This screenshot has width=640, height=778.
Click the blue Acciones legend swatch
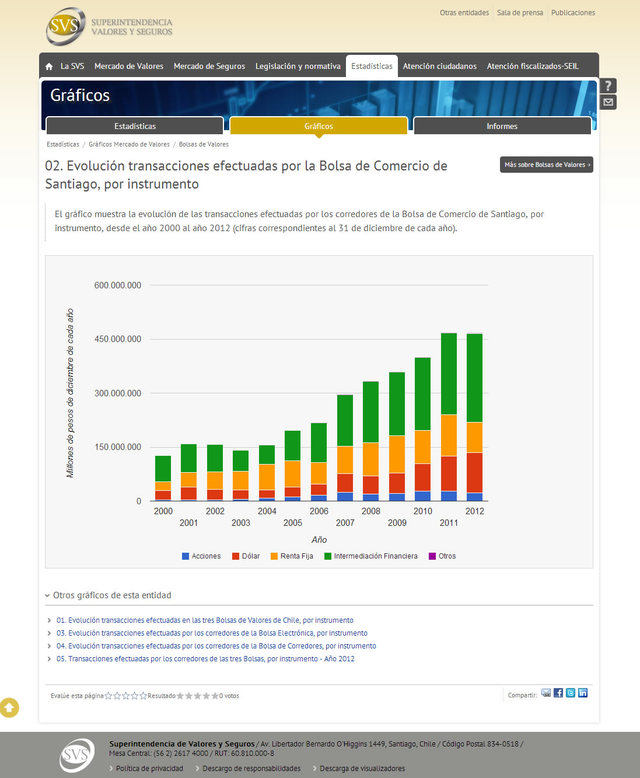[x=186, y=556]
